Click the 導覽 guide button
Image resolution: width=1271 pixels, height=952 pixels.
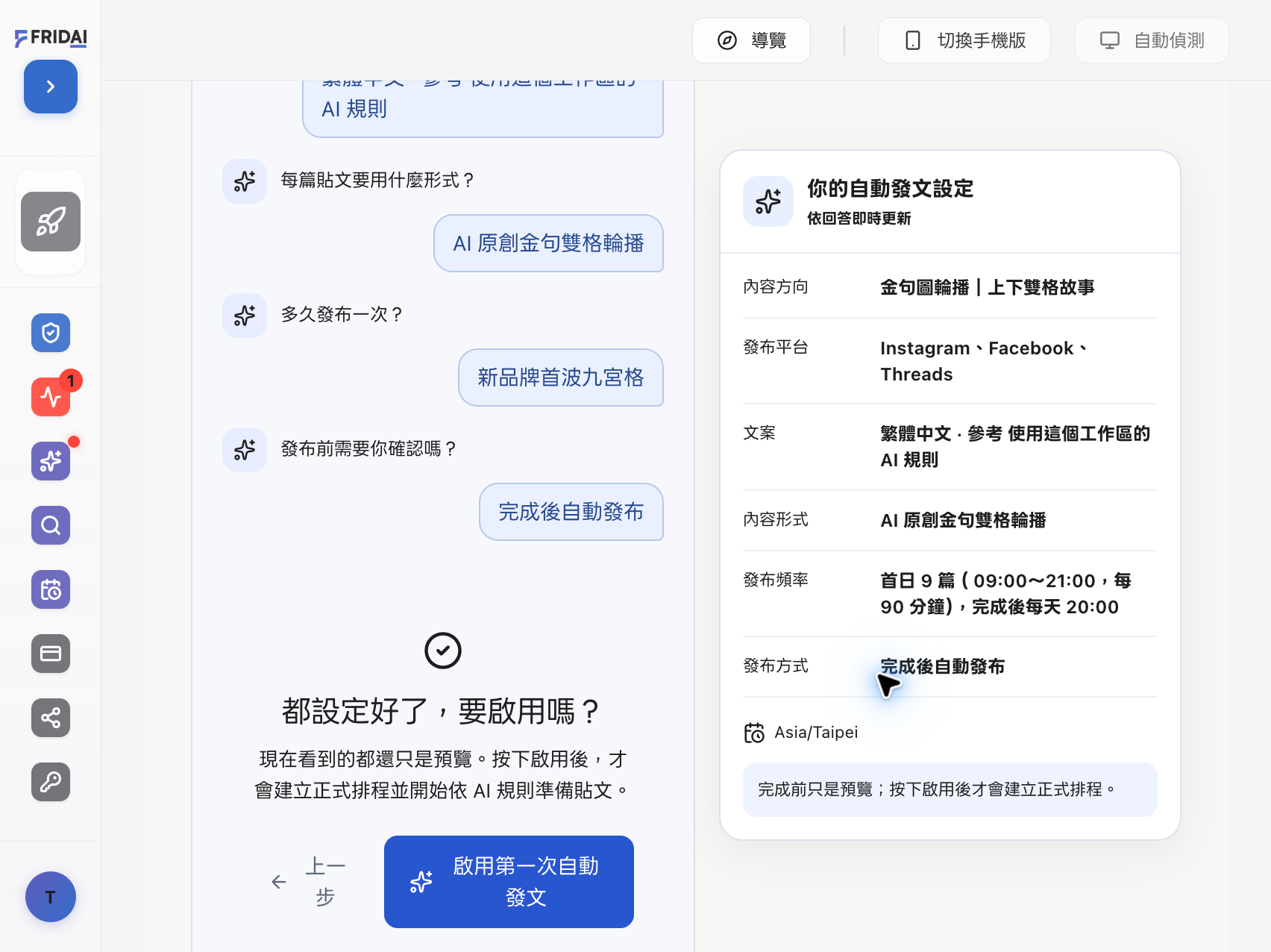(x=751, y=40)
